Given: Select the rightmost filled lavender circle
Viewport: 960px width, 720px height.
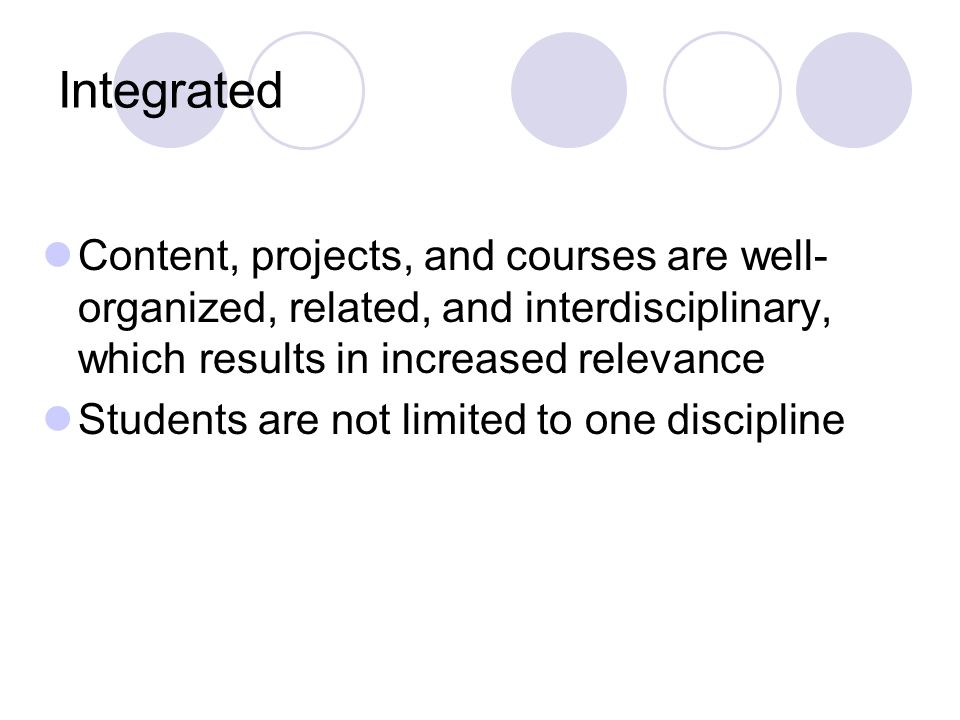Looking at the screenshot, I should tap(853, 90).
